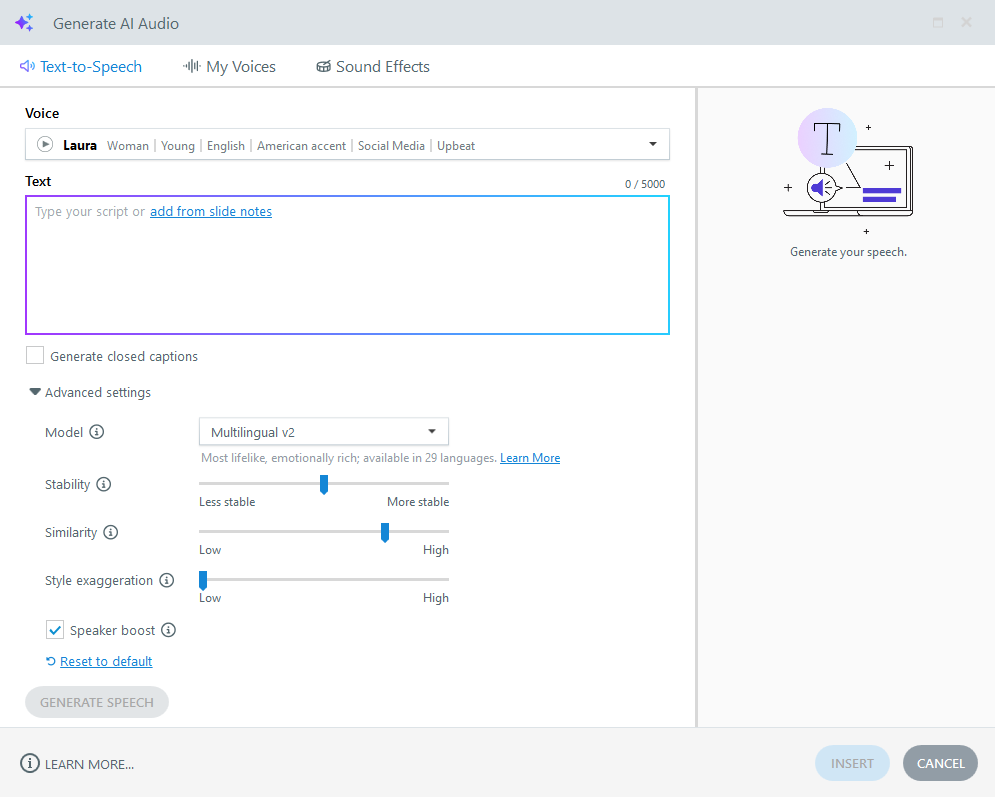Screen dimensions: 995x797
Task: Click the Model info icon
Action: coord(97,433)
